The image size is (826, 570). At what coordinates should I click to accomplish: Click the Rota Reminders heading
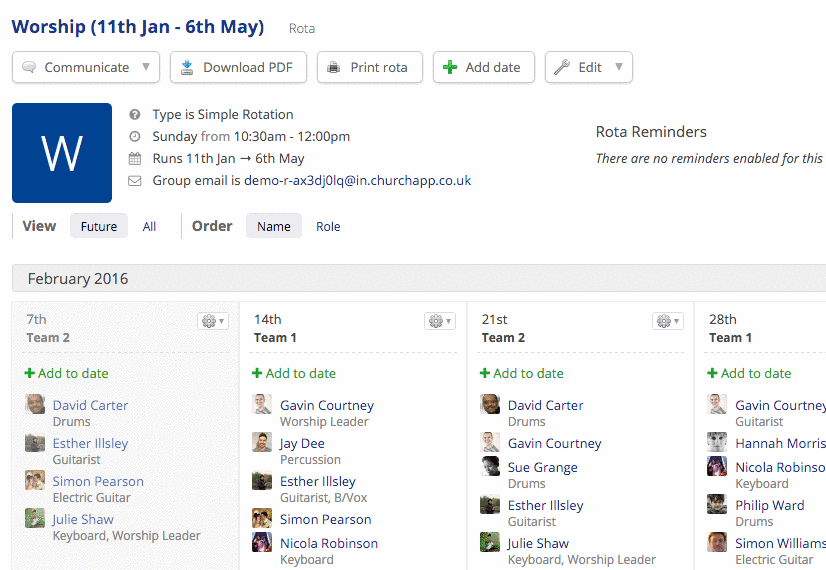click(651, 132)
